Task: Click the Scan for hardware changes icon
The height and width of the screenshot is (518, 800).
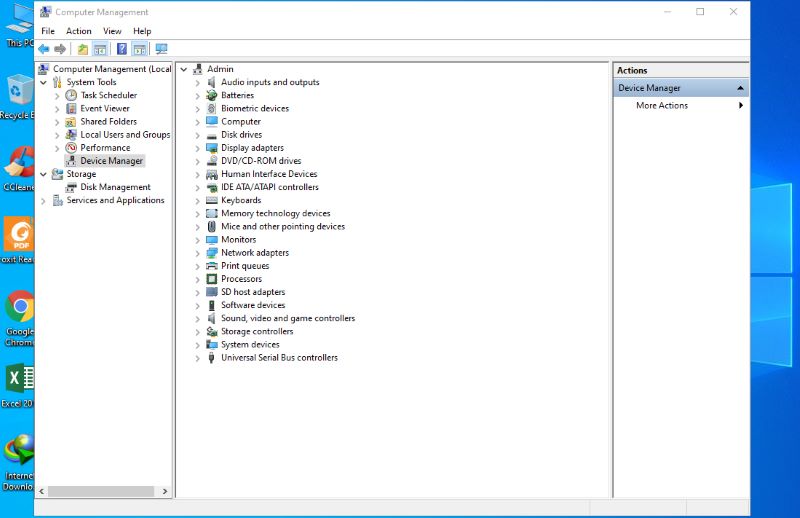Action: click(x=161, y=49)
